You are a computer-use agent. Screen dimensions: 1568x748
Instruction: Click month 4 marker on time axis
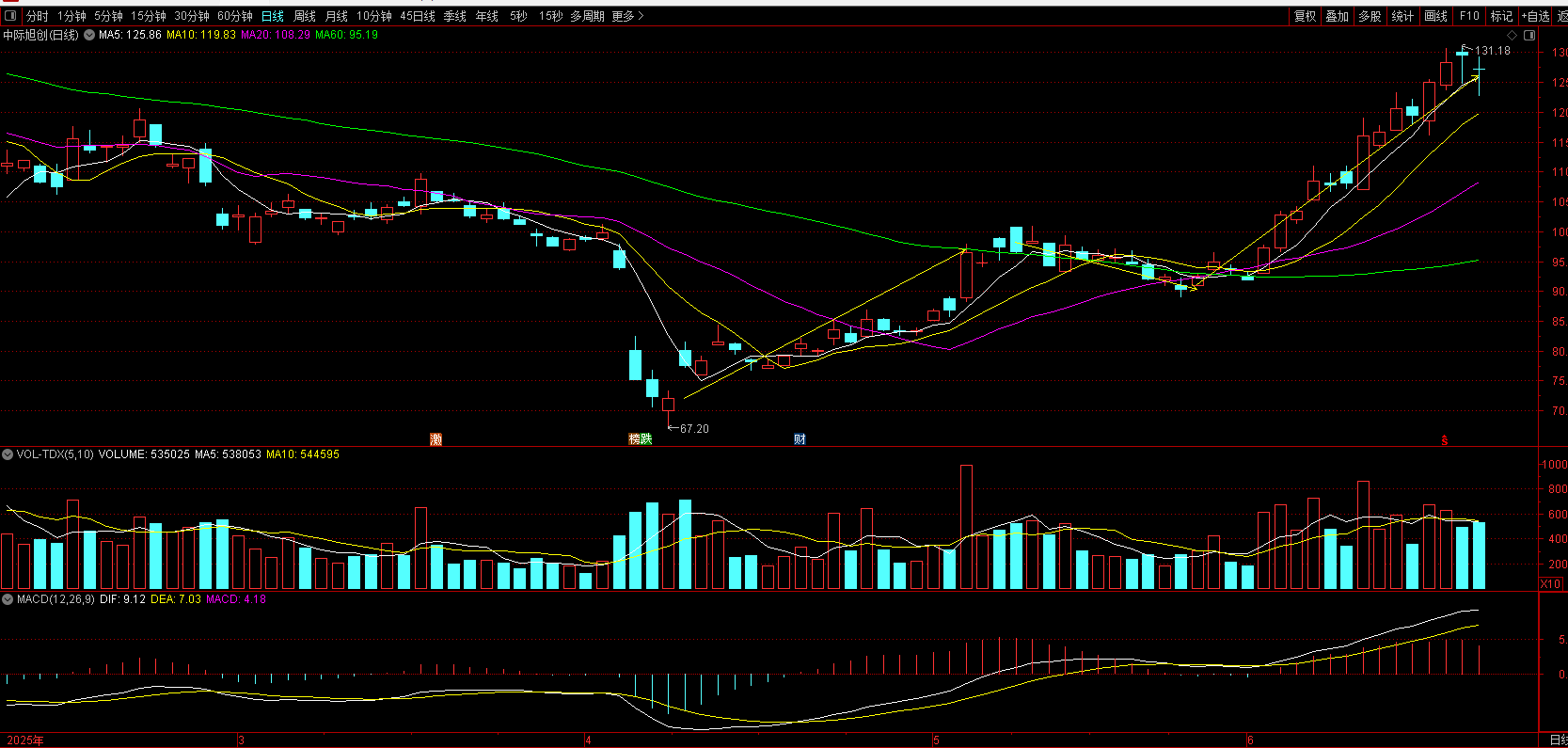588,740
